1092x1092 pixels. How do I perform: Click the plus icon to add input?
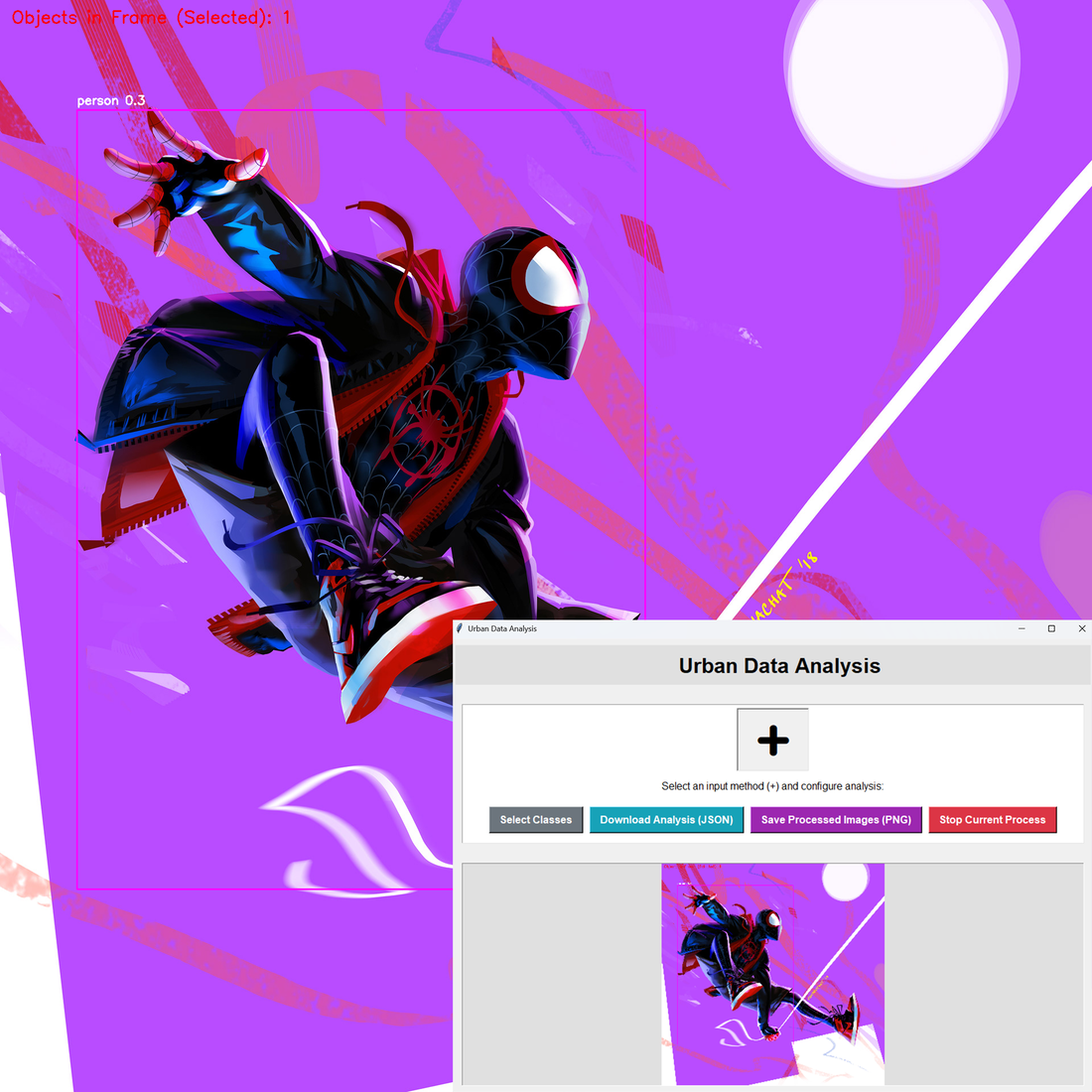[772, 740]
